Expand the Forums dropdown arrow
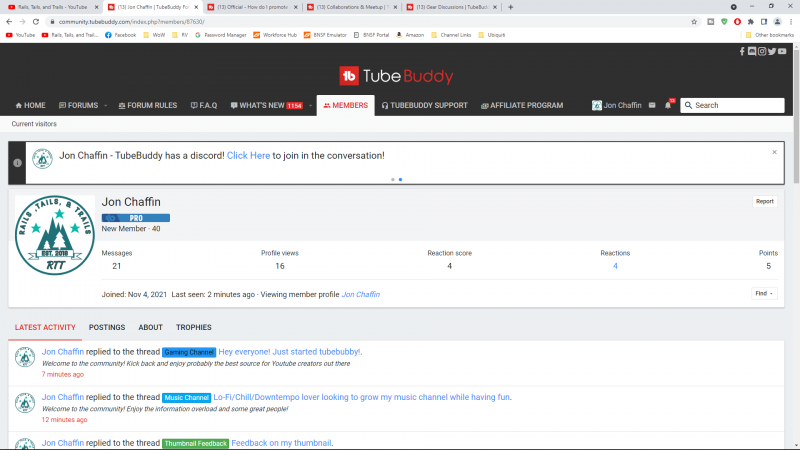800x450 pixels. [104, 105]
